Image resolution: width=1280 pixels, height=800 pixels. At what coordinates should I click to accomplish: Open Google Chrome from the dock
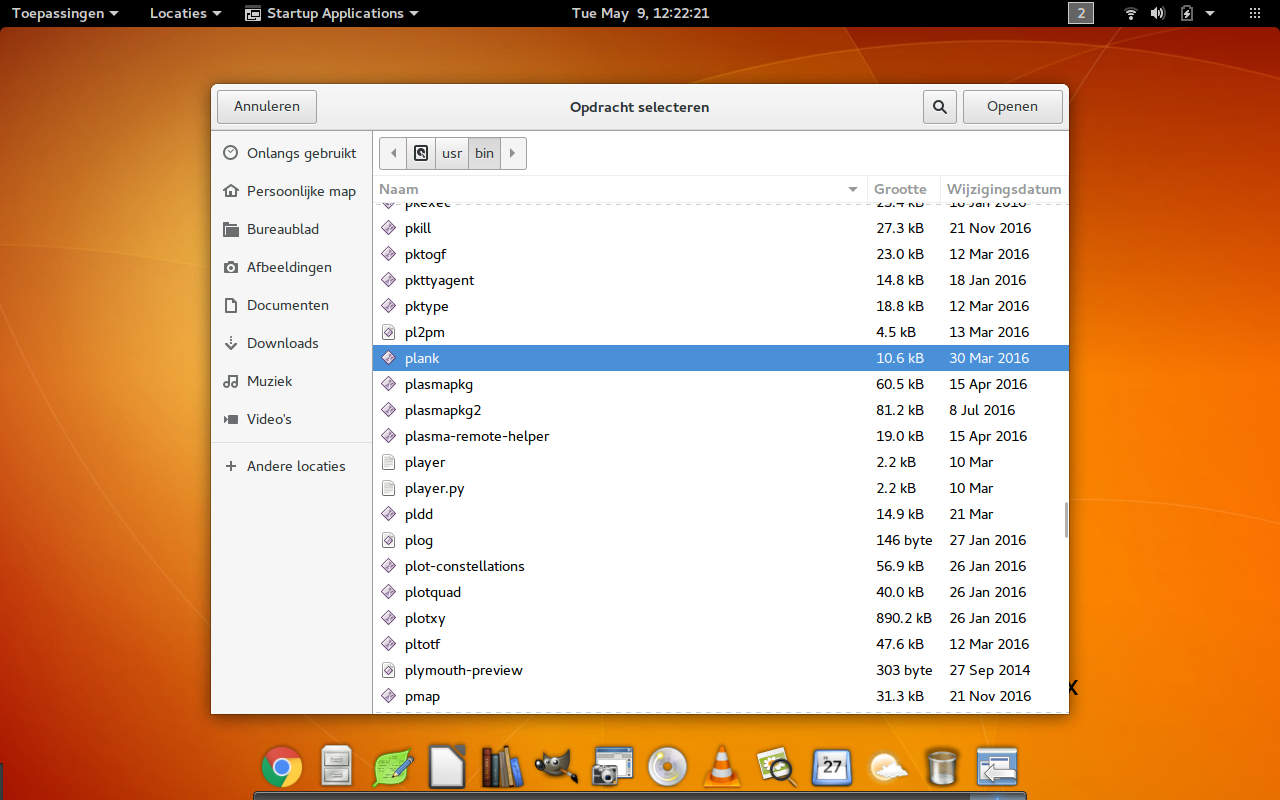click(282, 768)
